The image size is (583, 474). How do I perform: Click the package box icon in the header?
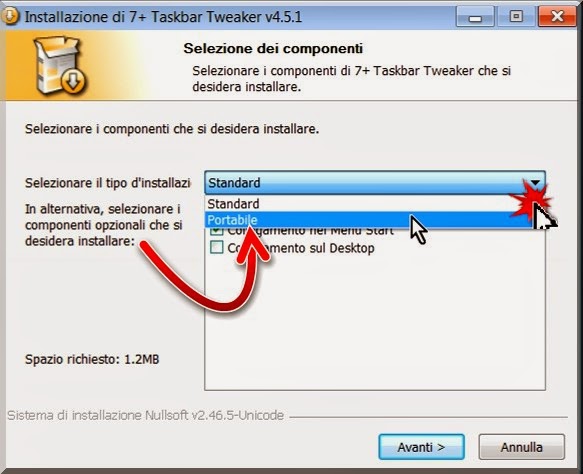60,65
